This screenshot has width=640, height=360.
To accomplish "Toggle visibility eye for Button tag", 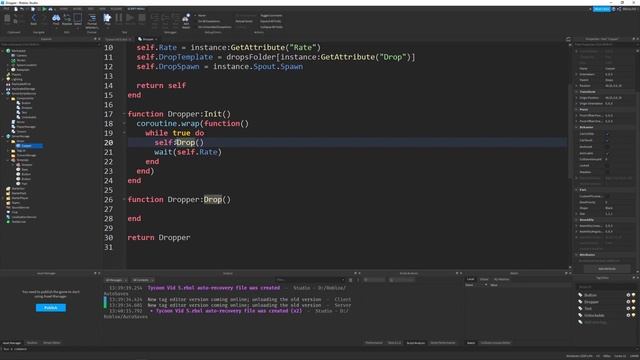I will [628, 295].
